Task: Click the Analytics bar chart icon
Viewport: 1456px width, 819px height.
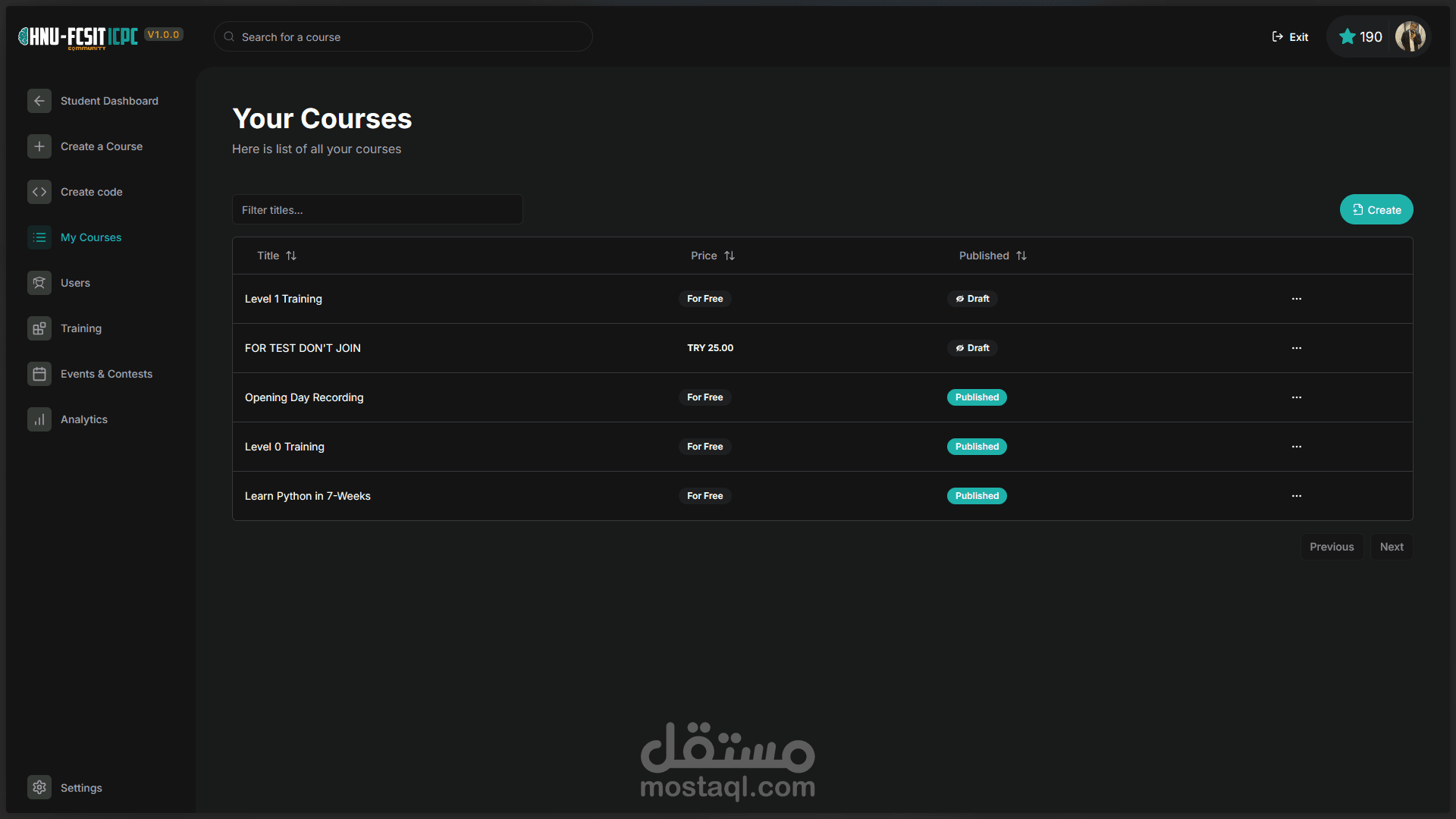Action: (39, 419)
